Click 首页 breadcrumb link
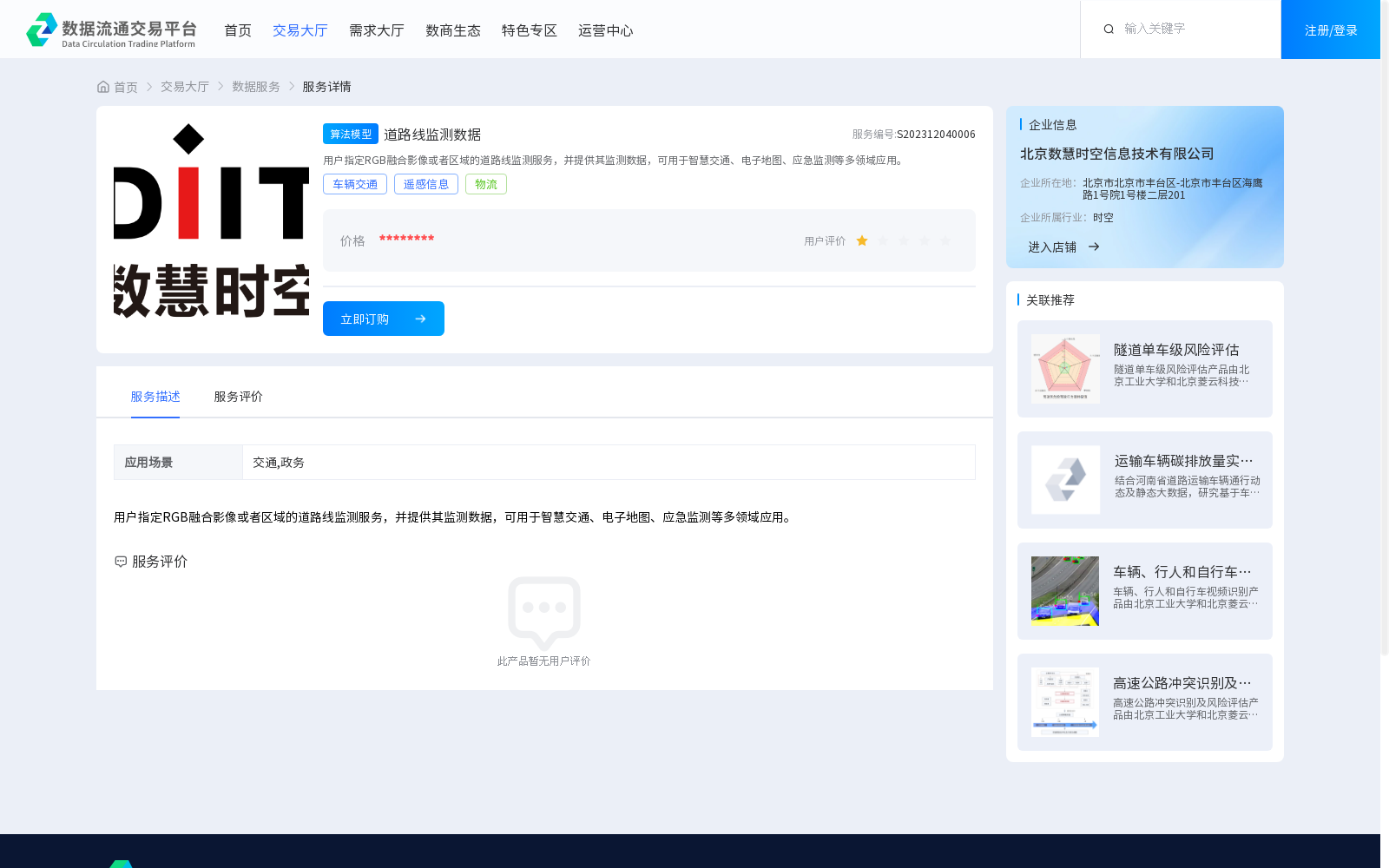1389x868 pixels. click(x=126, y=87)
